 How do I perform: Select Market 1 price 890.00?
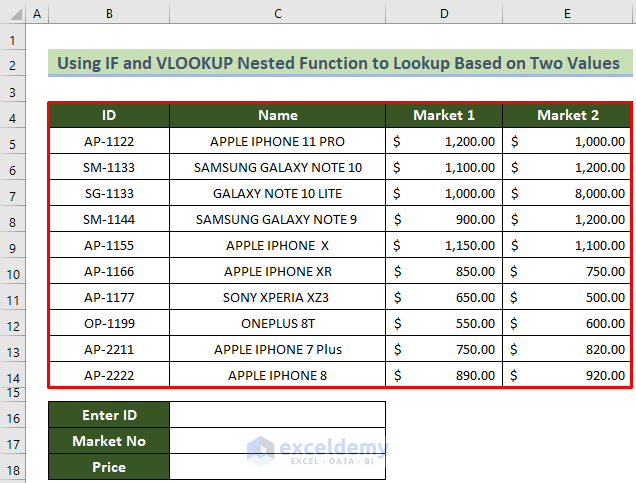point(444,375)
